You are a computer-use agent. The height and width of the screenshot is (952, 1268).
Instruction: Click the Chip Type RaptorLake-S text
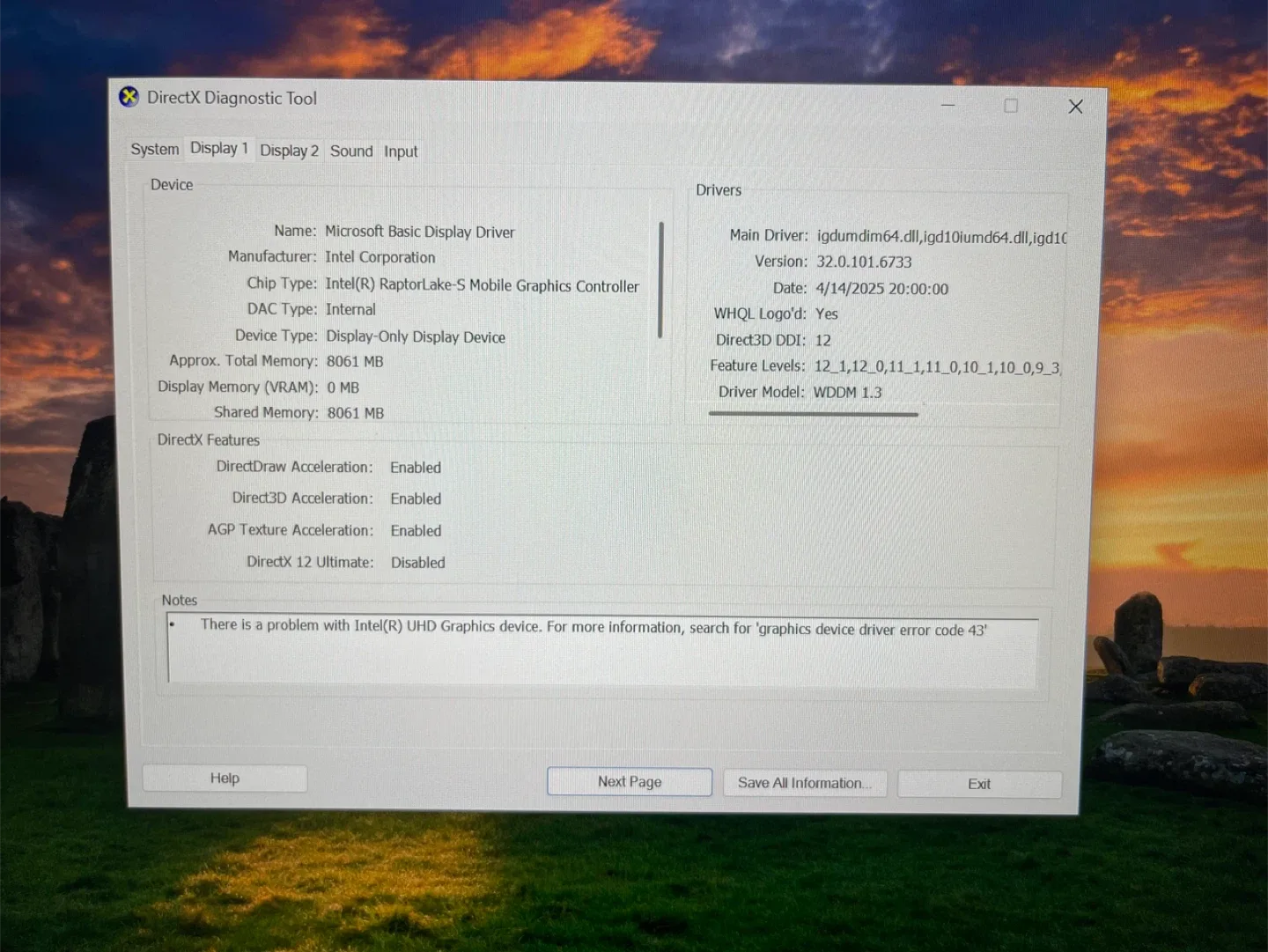coord(480,285)
